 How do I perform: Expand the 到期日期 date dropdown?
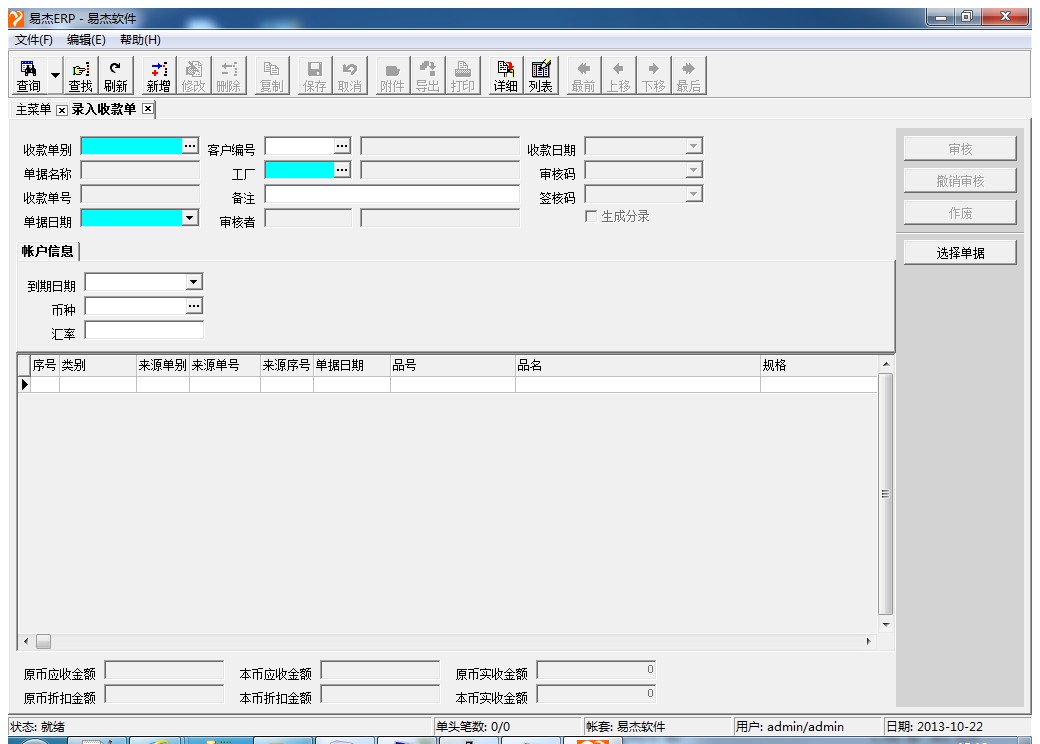coord(195,283)
